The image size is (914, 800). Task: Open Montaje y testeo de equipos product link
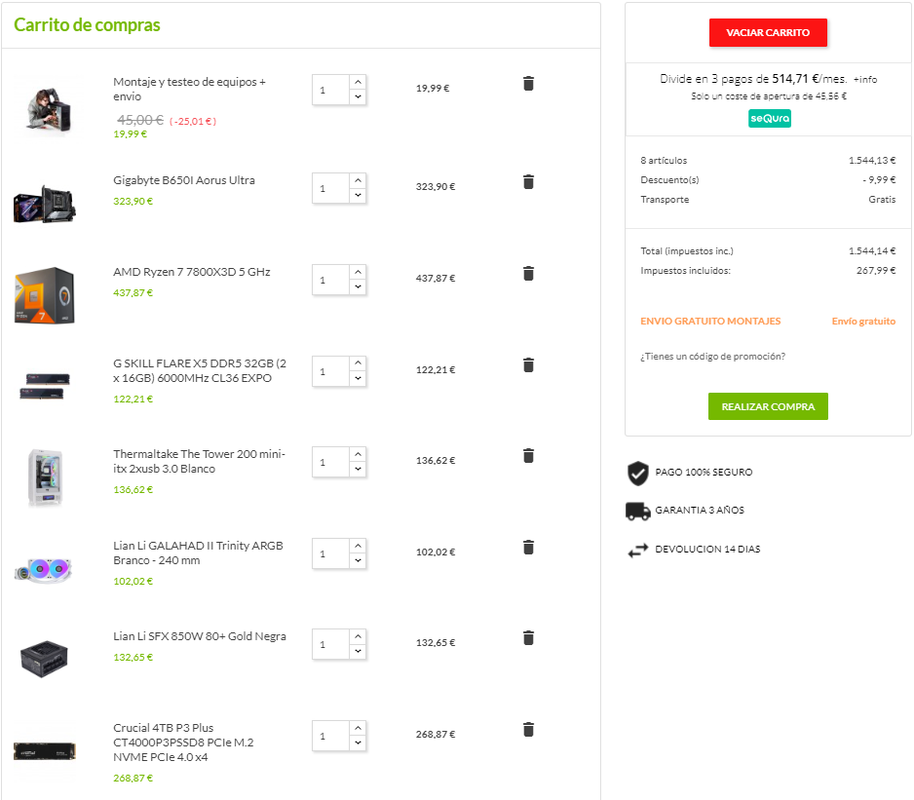pos(189,89)
